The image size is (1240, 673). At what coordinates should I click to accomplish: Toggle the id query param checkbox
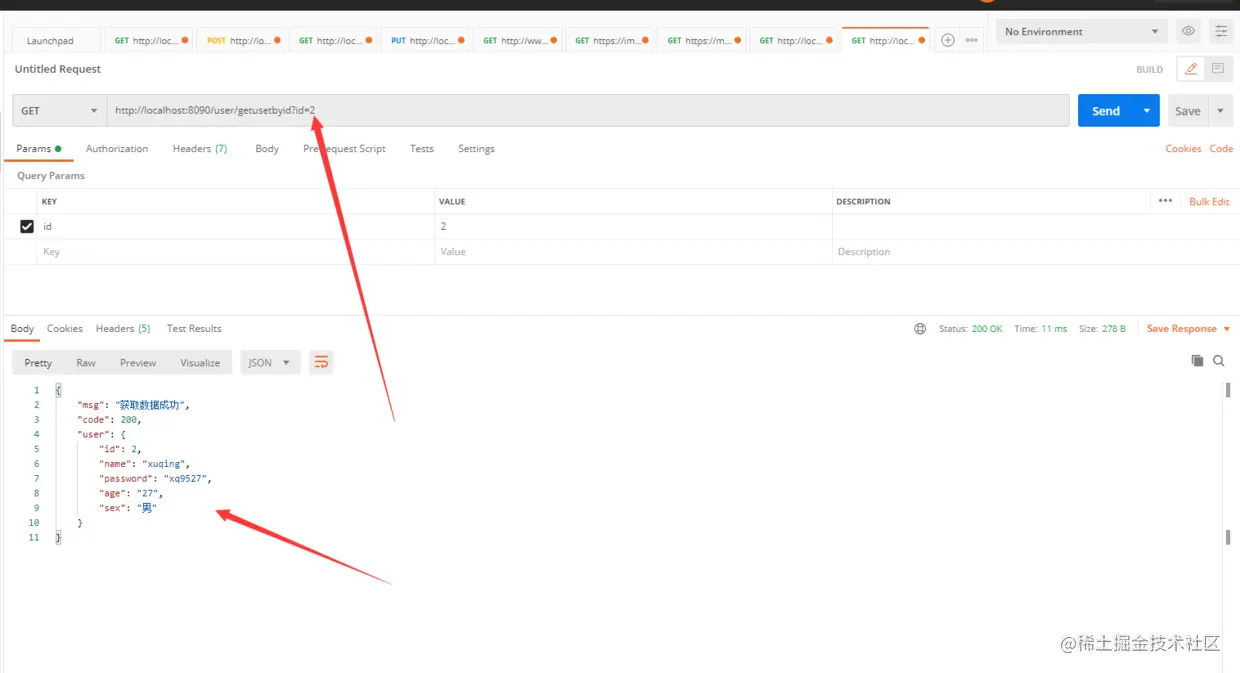pos(27,227)
